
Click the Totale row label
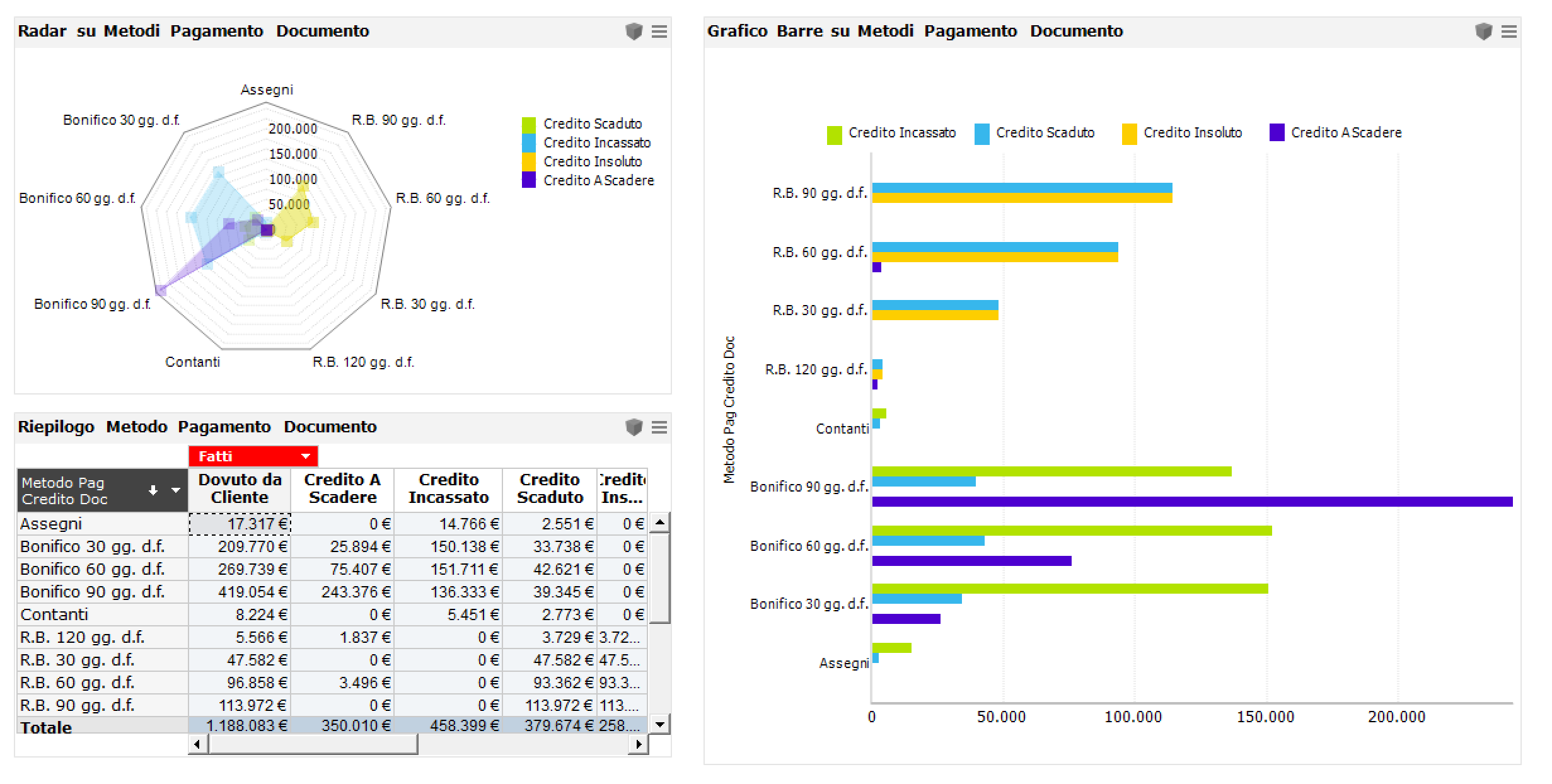pos(45,727)
